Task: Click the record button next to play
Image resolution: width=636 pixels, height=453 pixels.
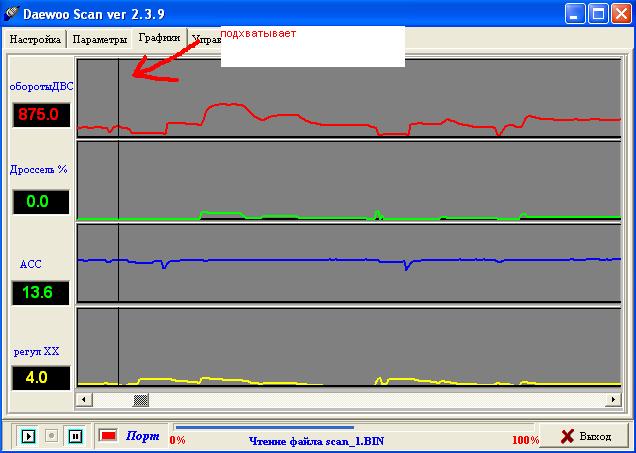Action: tap(52, 436)
